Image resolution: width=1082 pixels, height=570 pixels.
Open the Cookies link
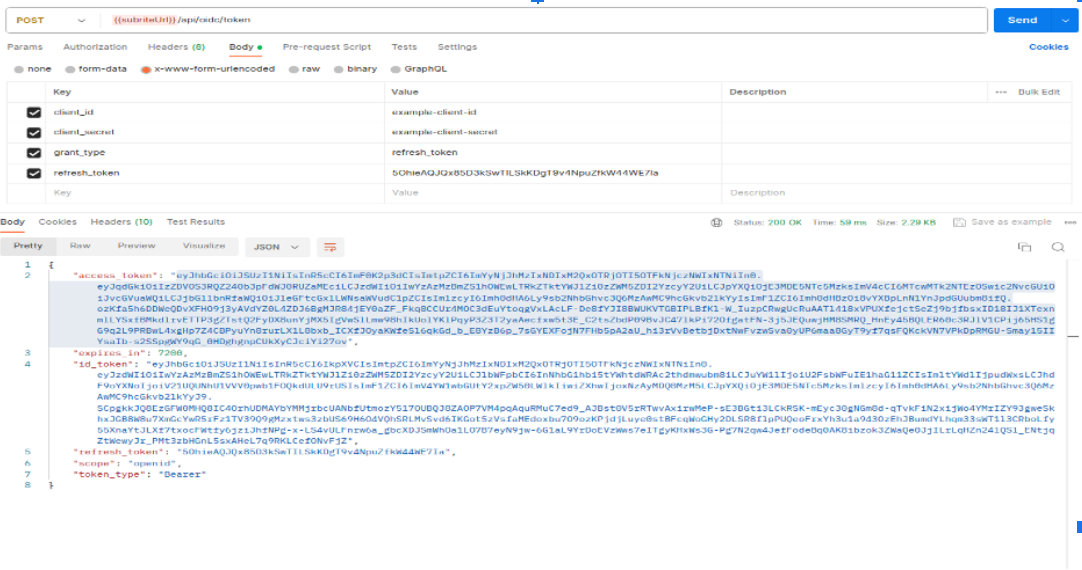(x=1048, y=47)
